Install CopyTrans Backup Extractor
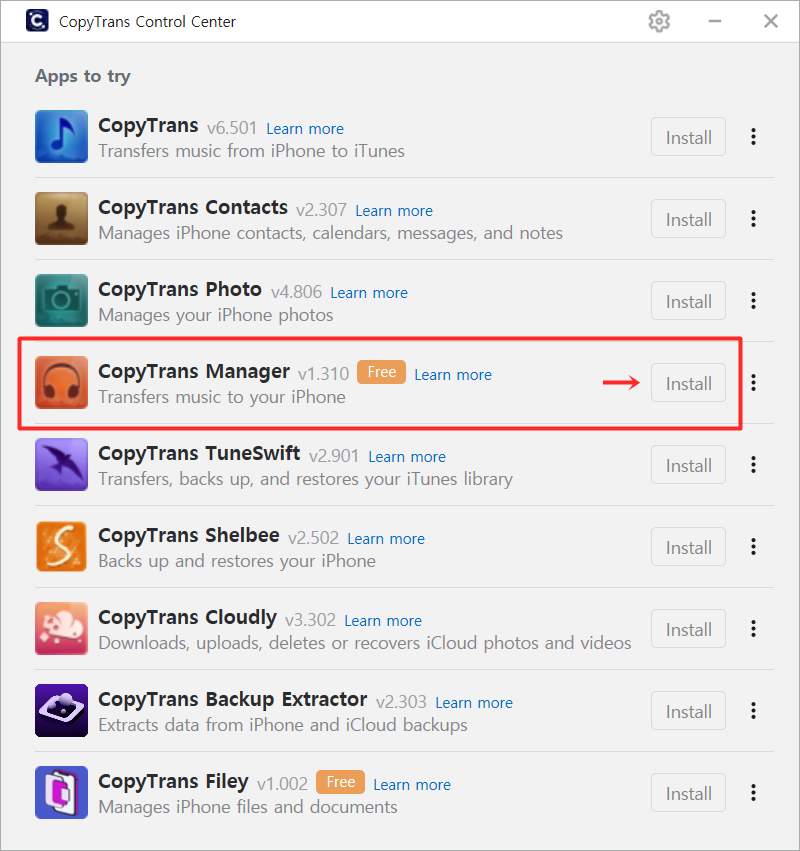Screen dimensions: 800x851 tap(688, 710)
